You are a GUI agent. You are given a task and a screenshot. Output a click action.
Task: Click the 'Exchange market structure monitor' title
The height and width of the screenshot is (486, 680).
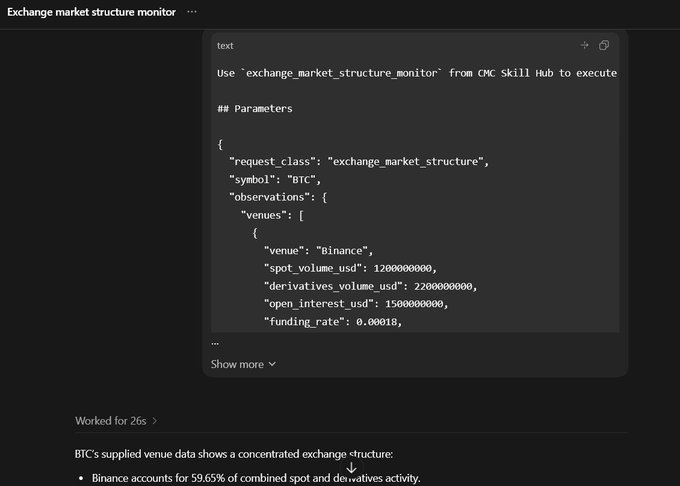[x=92, y=12]
